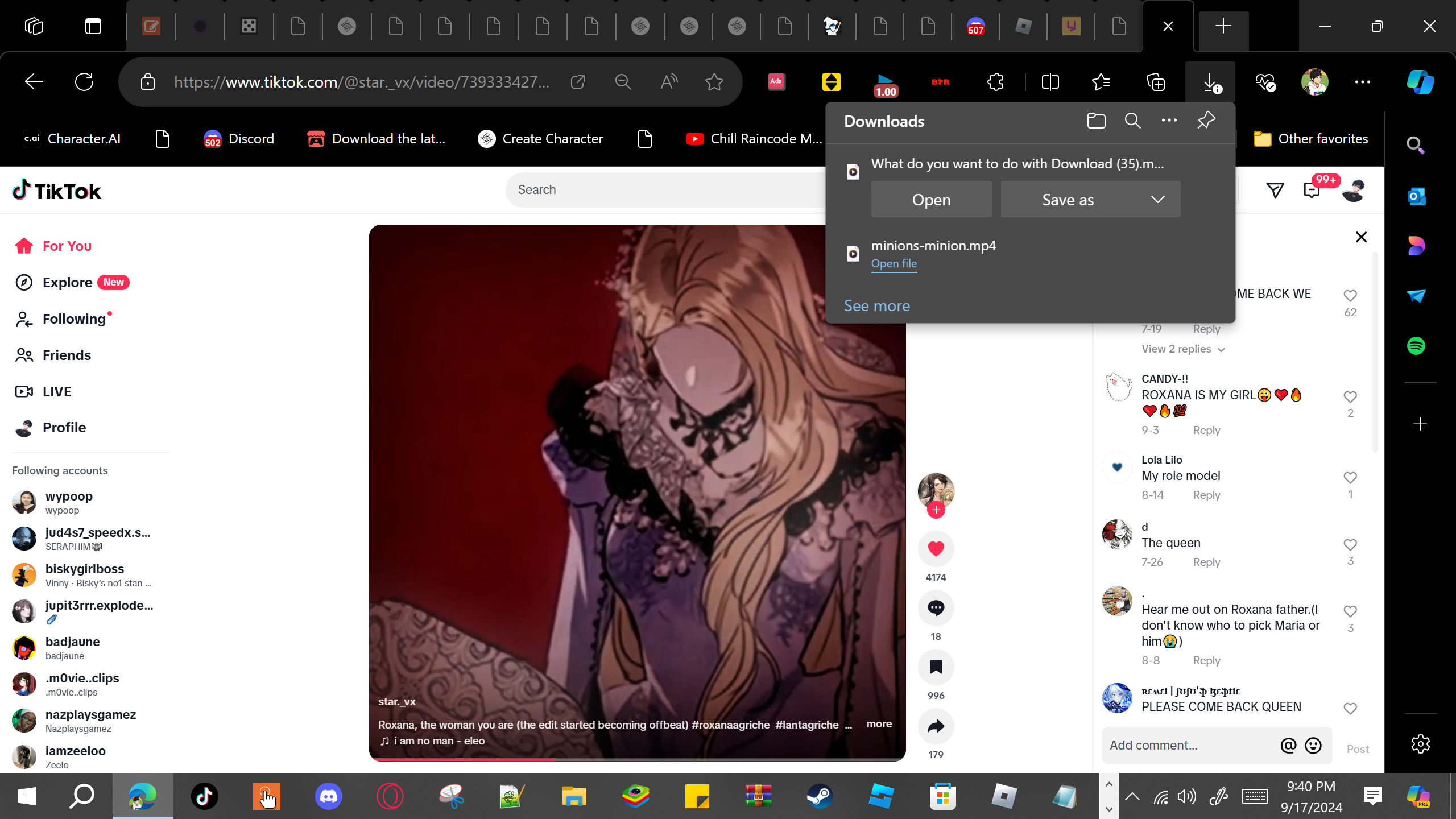Viewport: 1456px width, 819px height.
Task: Open the video comments bubble icon
Action: pyautogui.click(x=936, y=607)
